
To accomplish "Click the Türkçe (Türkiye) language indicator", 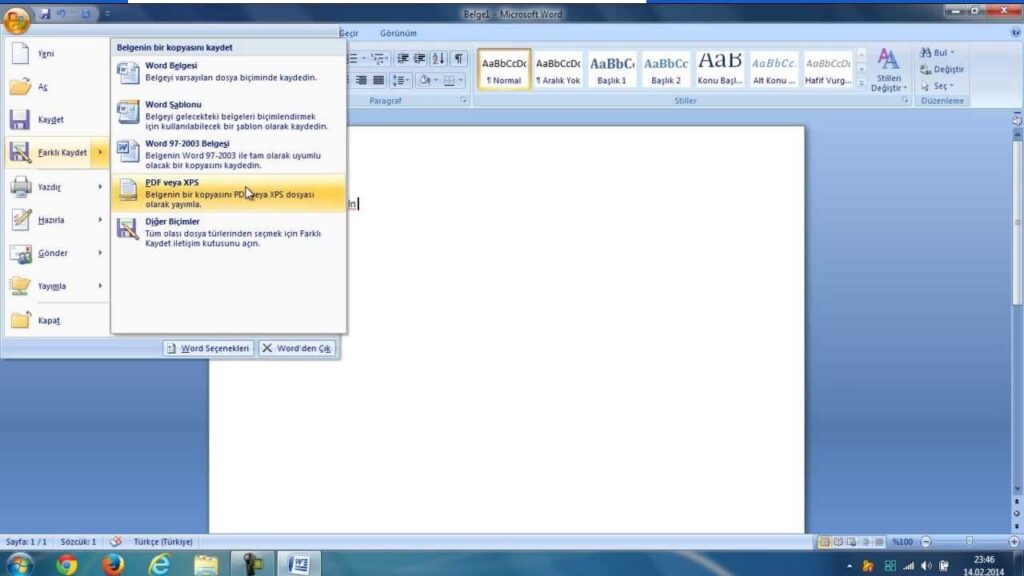I will point(163,542).
